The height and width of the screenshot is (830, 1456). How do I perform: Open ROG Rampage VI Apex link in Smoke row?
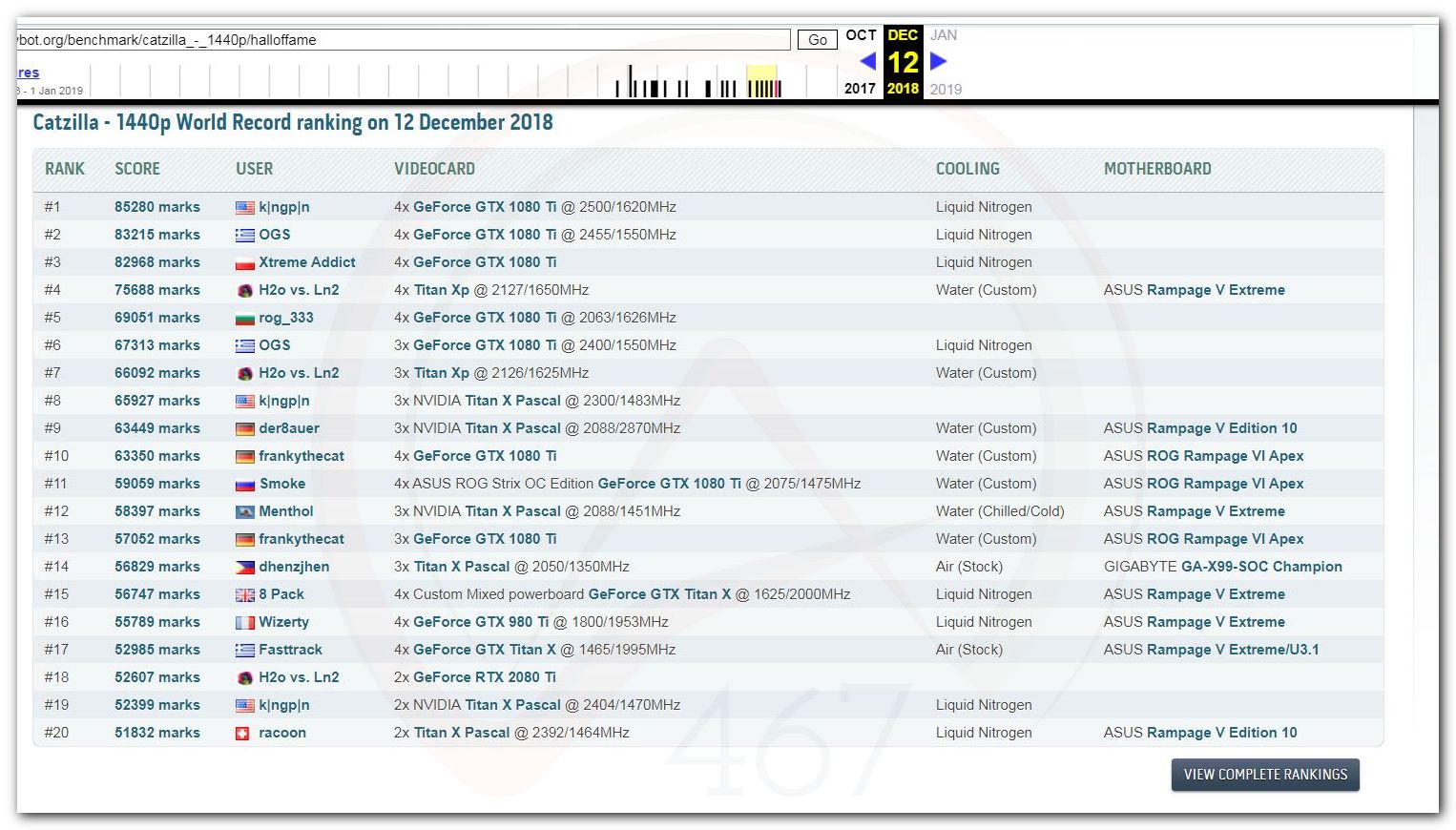(1225, 484)
